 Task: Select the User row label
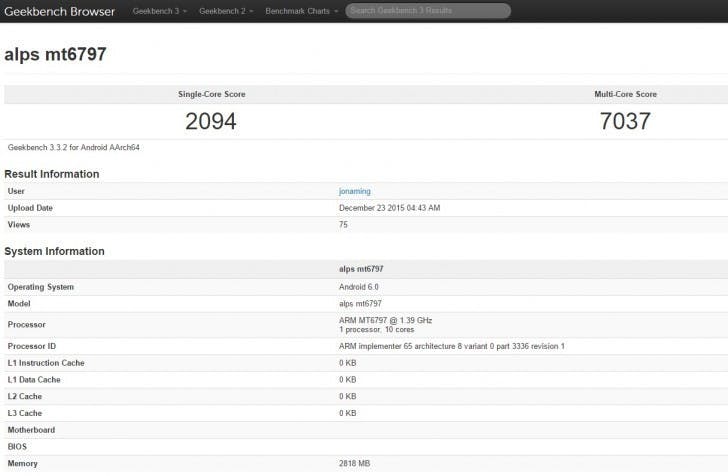pyautogui.click(x=16, y=191)
